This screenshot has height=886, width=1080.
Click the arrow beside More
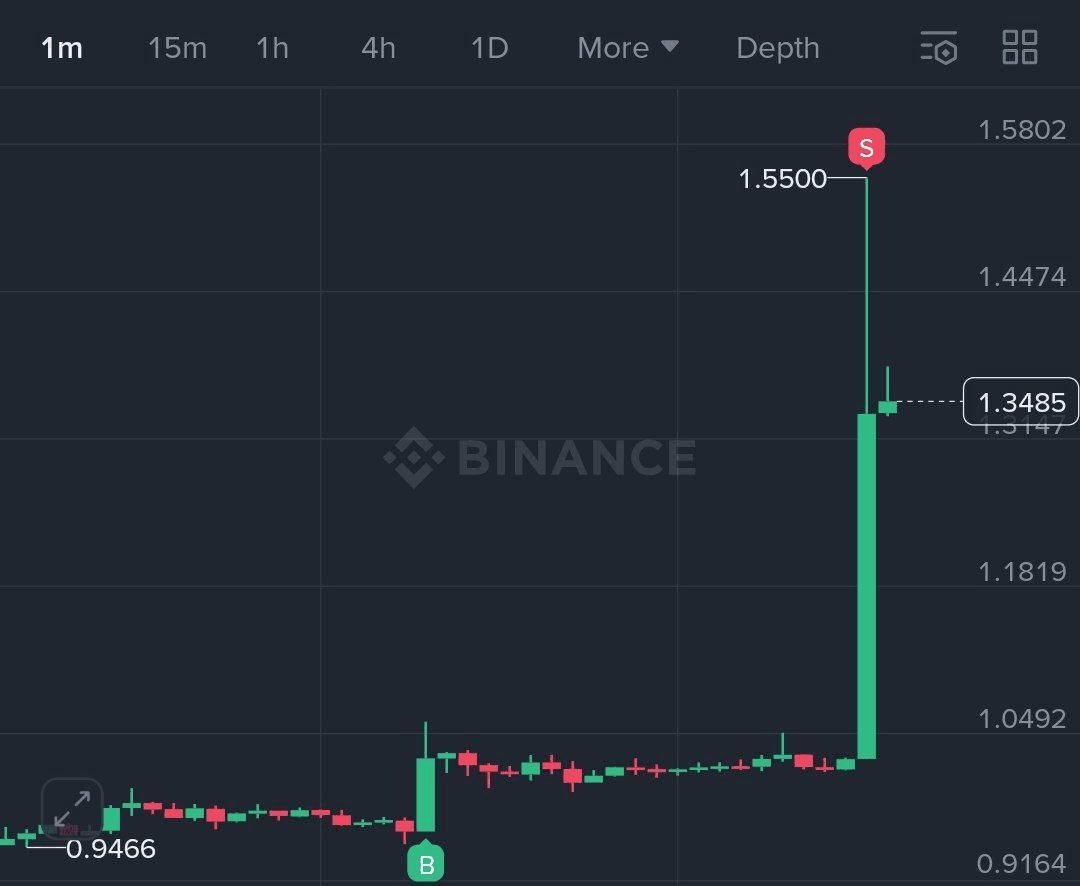[669, 46]
